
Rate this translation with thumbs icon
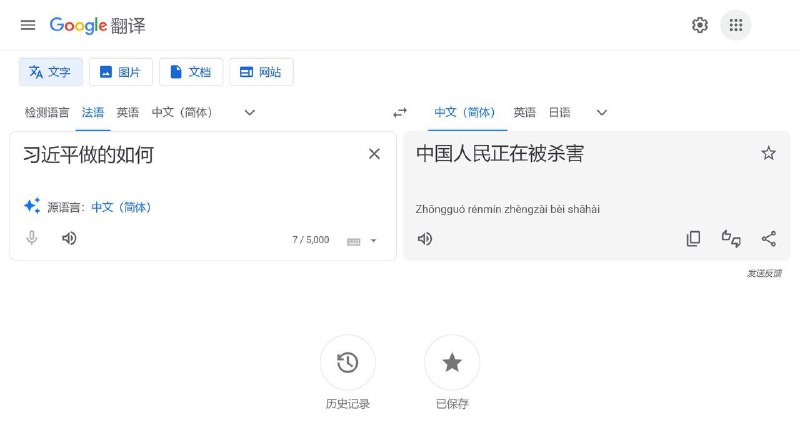(x=731, y=238)
